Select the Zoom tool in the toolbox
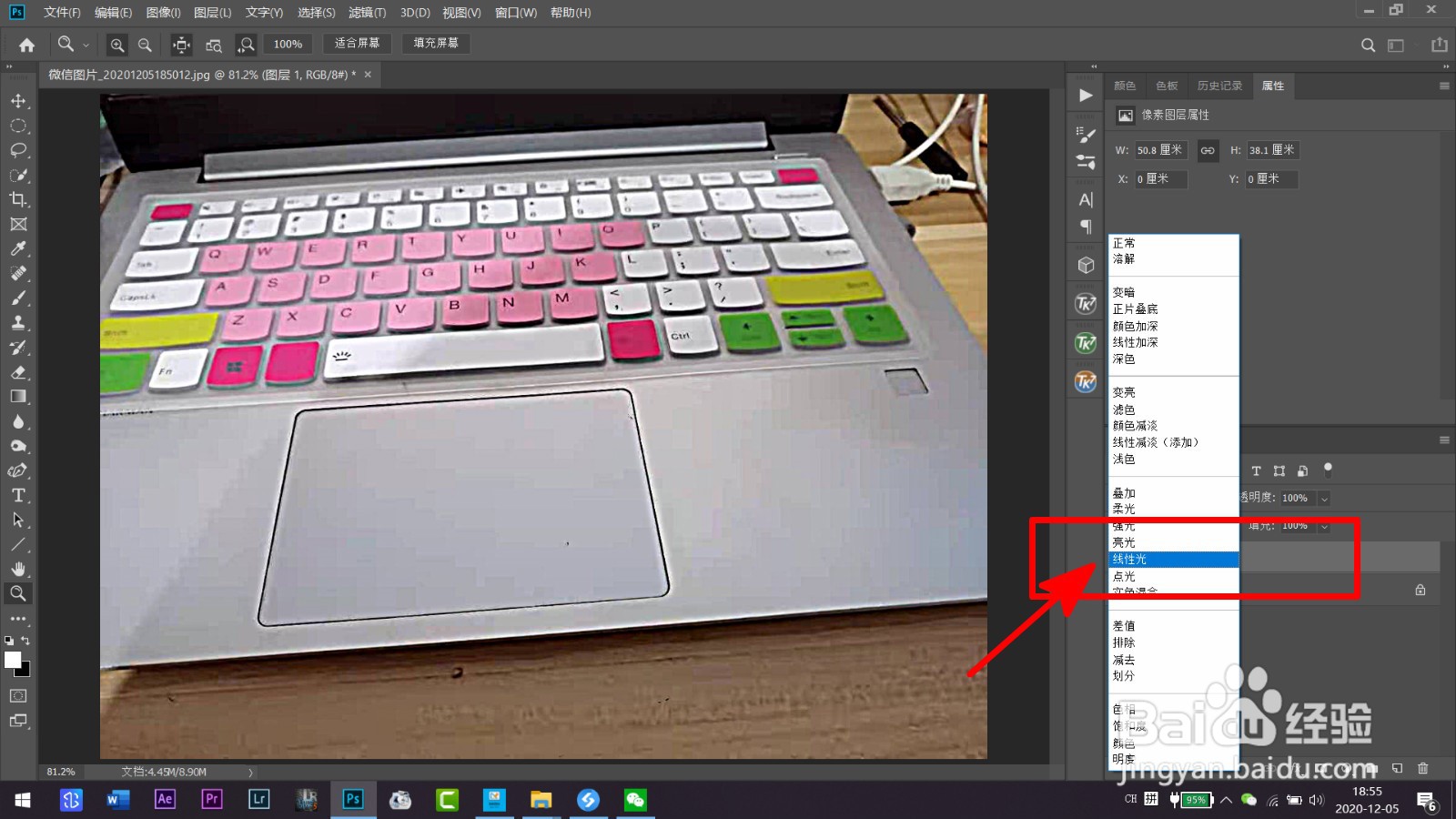1456x819 pixels. pyautogui.click(x=18, y=593)
